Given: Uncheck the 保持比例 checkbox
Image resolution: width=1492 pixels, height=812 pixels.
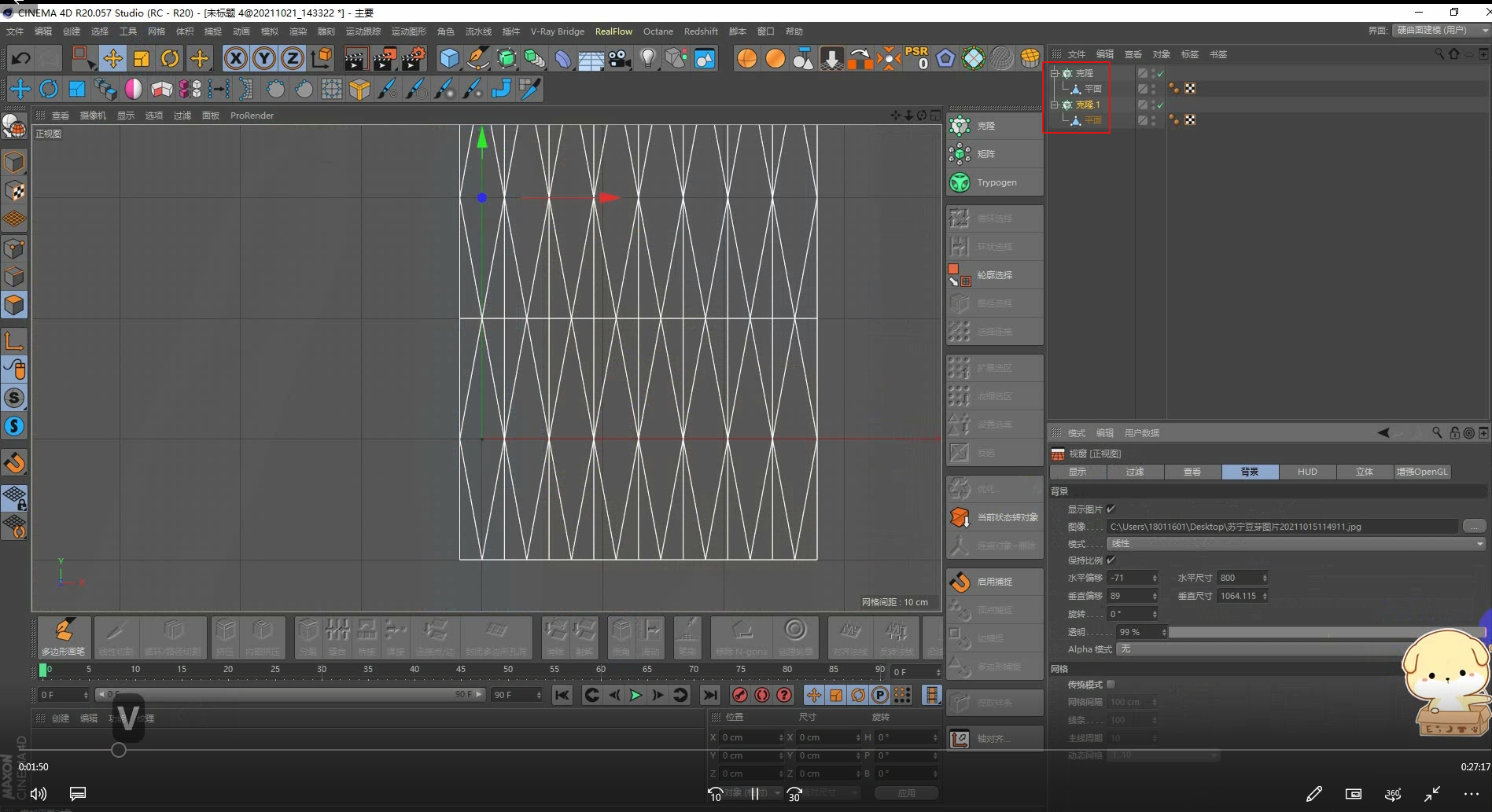Looking at the screenshot, I should coord(1111,560).
